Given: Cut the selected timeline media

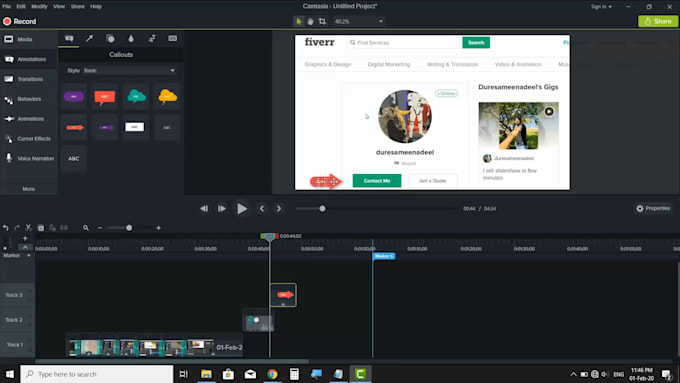Looking at the screenshot, I should [x=29, y=228].
